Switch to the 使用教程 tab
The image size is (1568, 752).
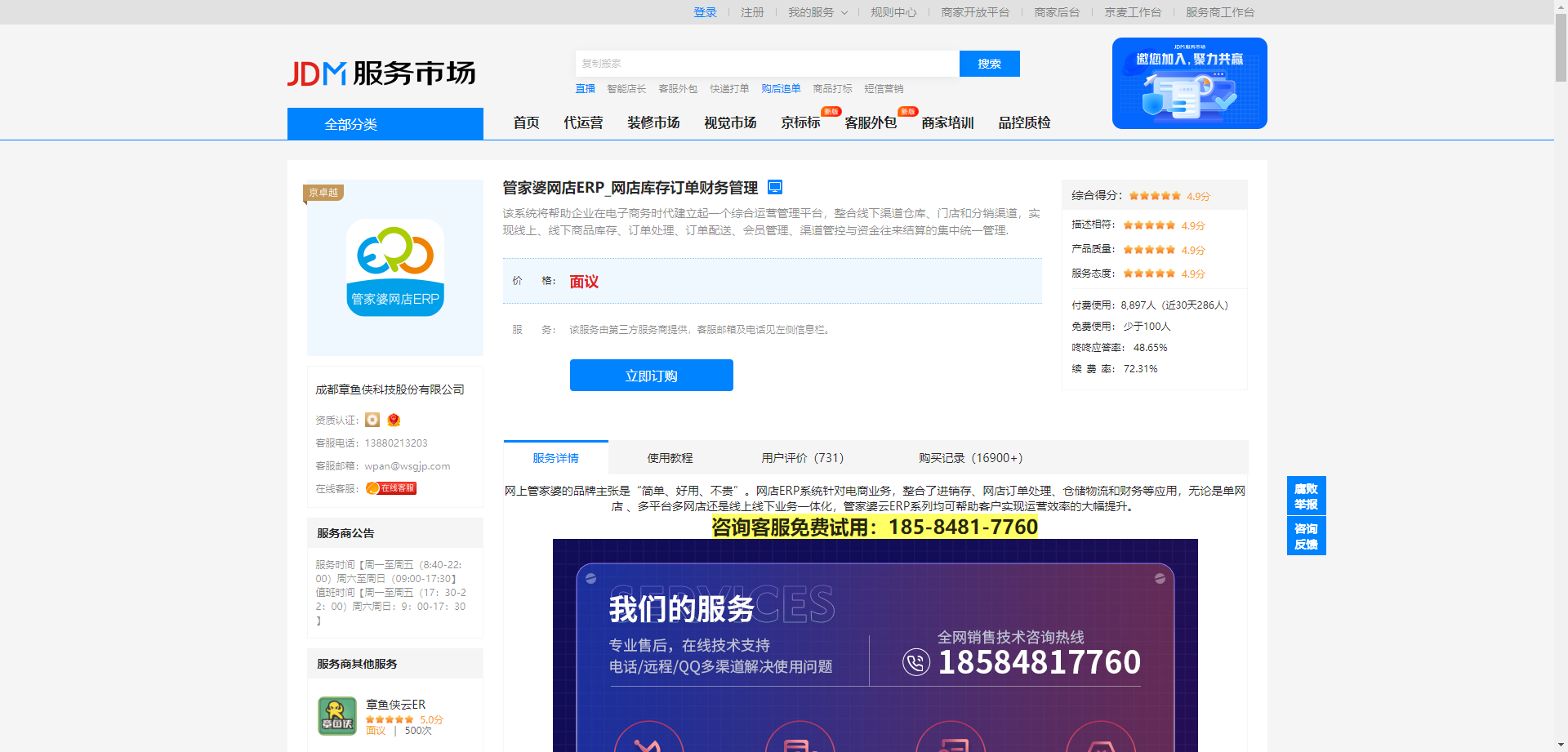(670, 458)
